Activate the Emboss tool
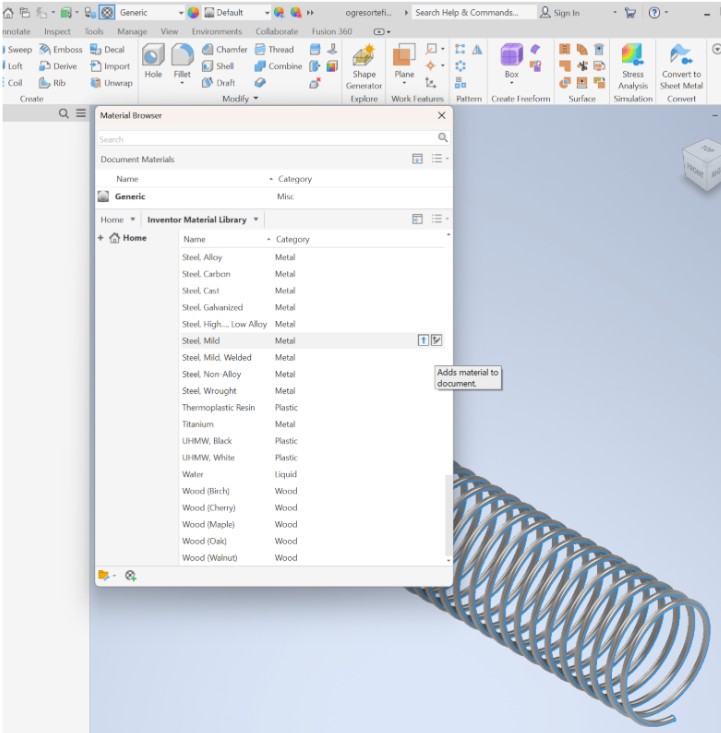This screenshot has width=721, height=733. pyautogui.click(x=61, y=50)
